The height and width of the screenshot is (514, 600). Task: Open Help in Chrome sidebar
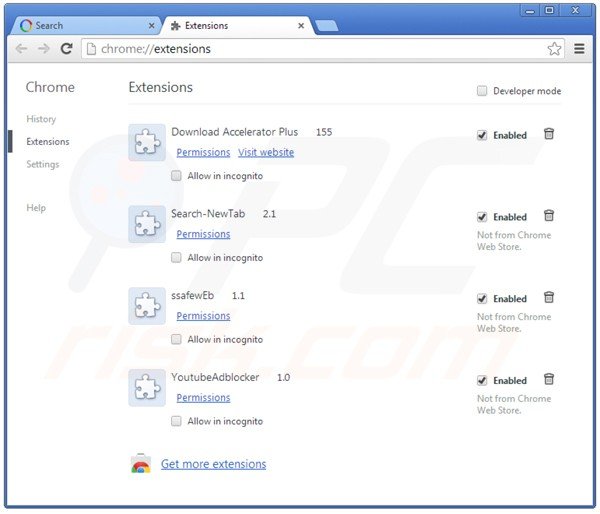click(36, 208)
